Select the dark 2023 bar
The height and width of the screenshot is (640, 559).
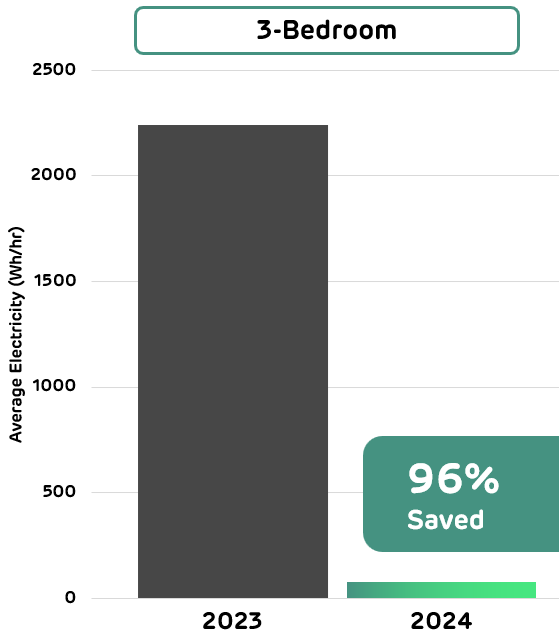[x=233, y=361]
